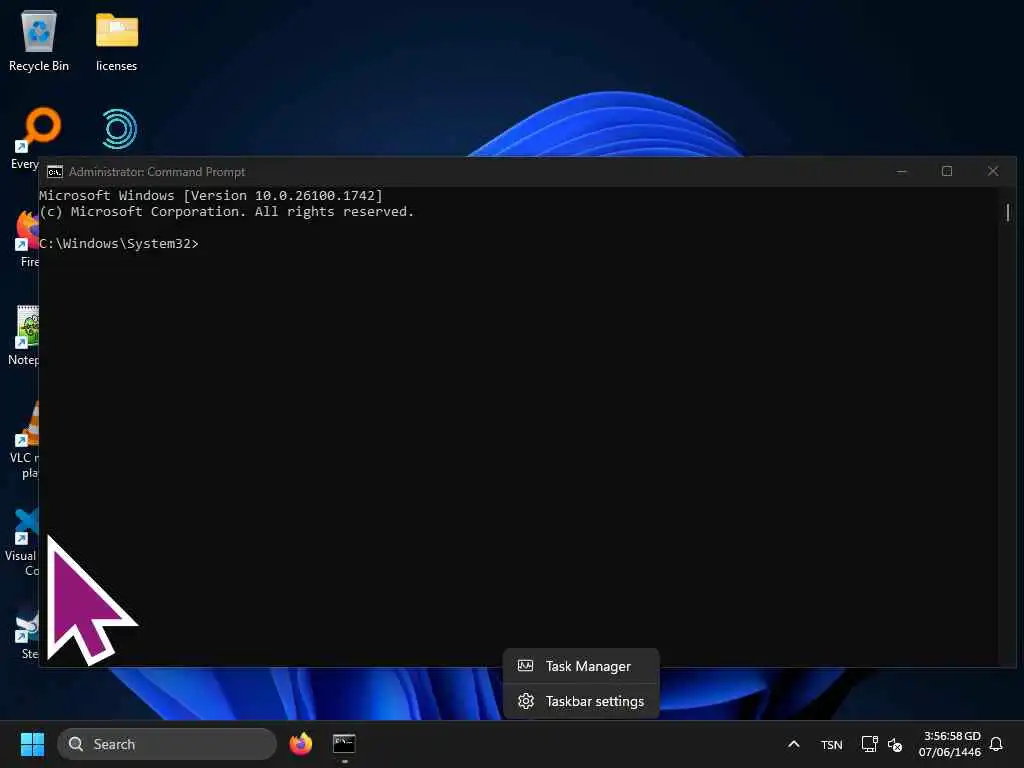Click the Microsoft Windows version text line

click(x=211, y=195)
